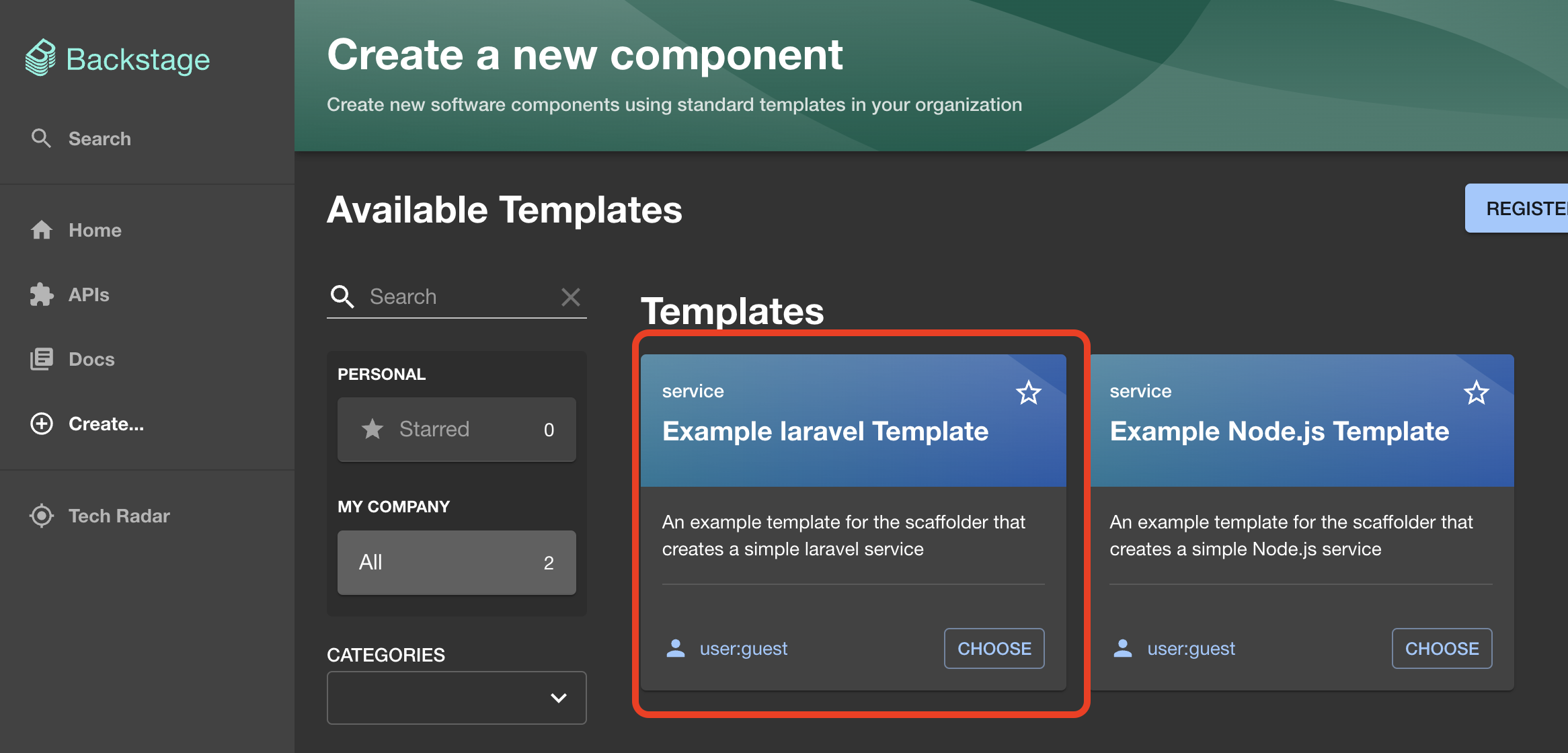This screenshot has height=753, width=1568.
Task: Open user:guest link on the Node.js card
Action: click(x=1191, y=648)
